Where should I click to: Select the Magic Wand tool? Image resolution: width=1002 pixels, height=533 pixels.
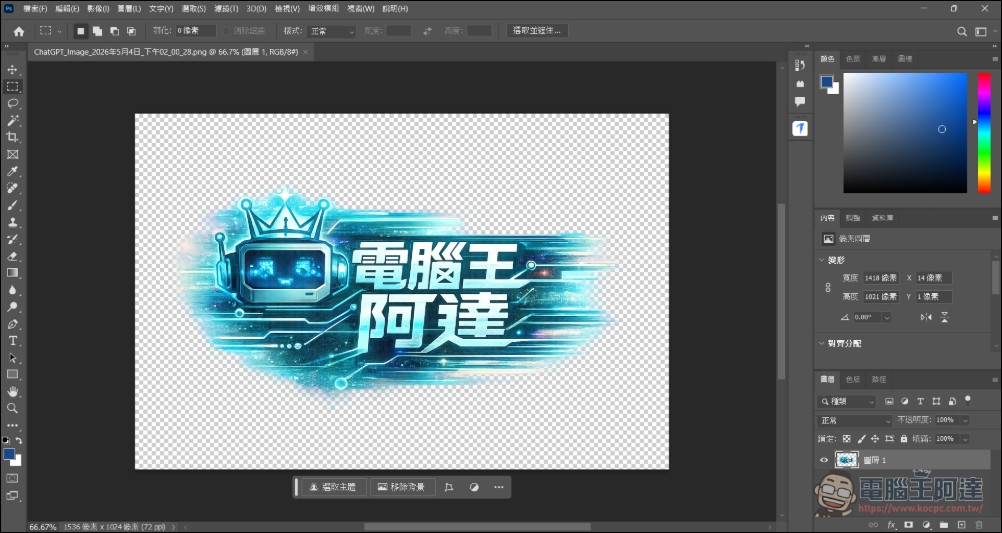[12, 120]
